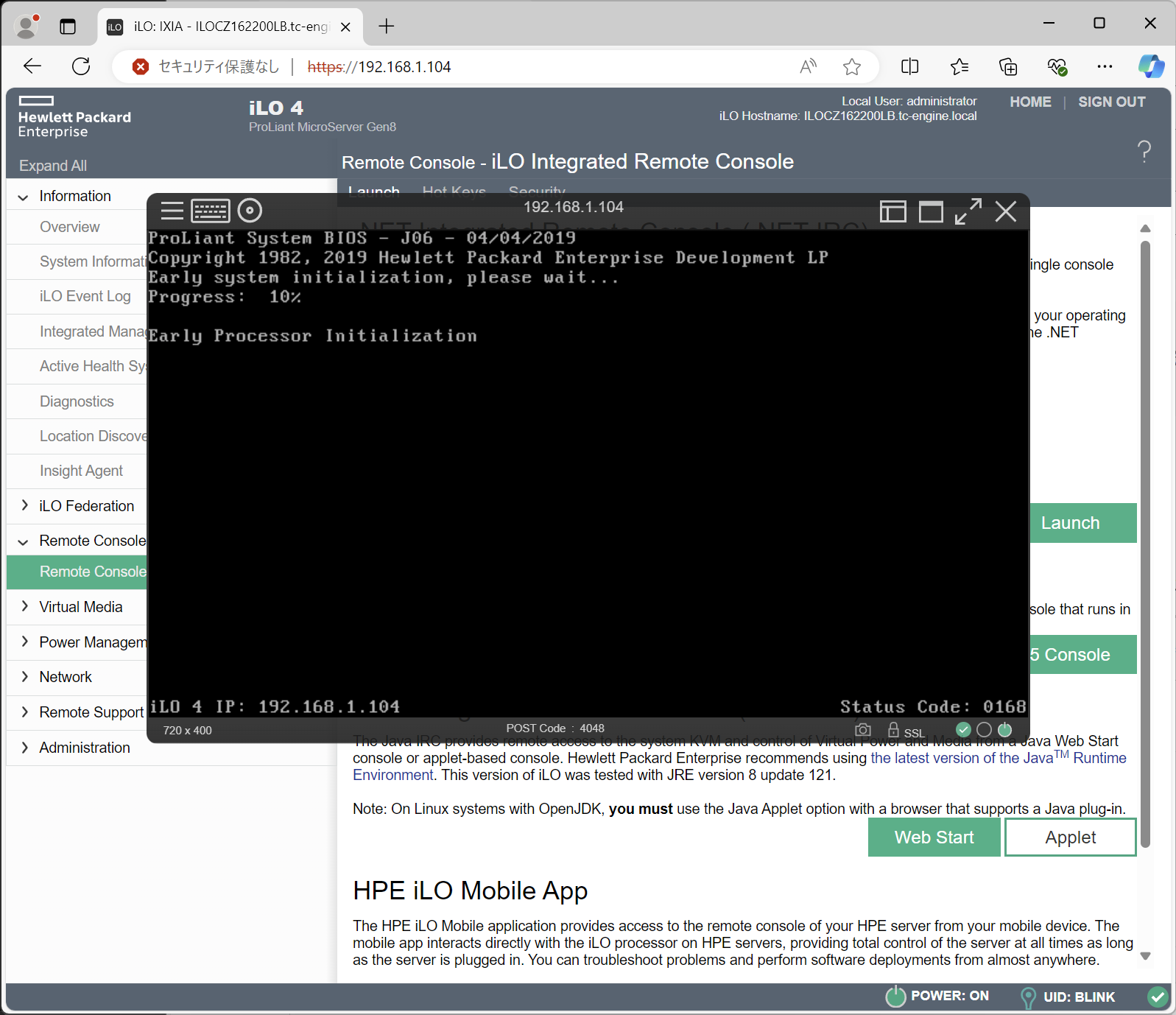Expand the Administration section
The image size is (1176, 1015).
pyautogui.click(x=24, y=747)
